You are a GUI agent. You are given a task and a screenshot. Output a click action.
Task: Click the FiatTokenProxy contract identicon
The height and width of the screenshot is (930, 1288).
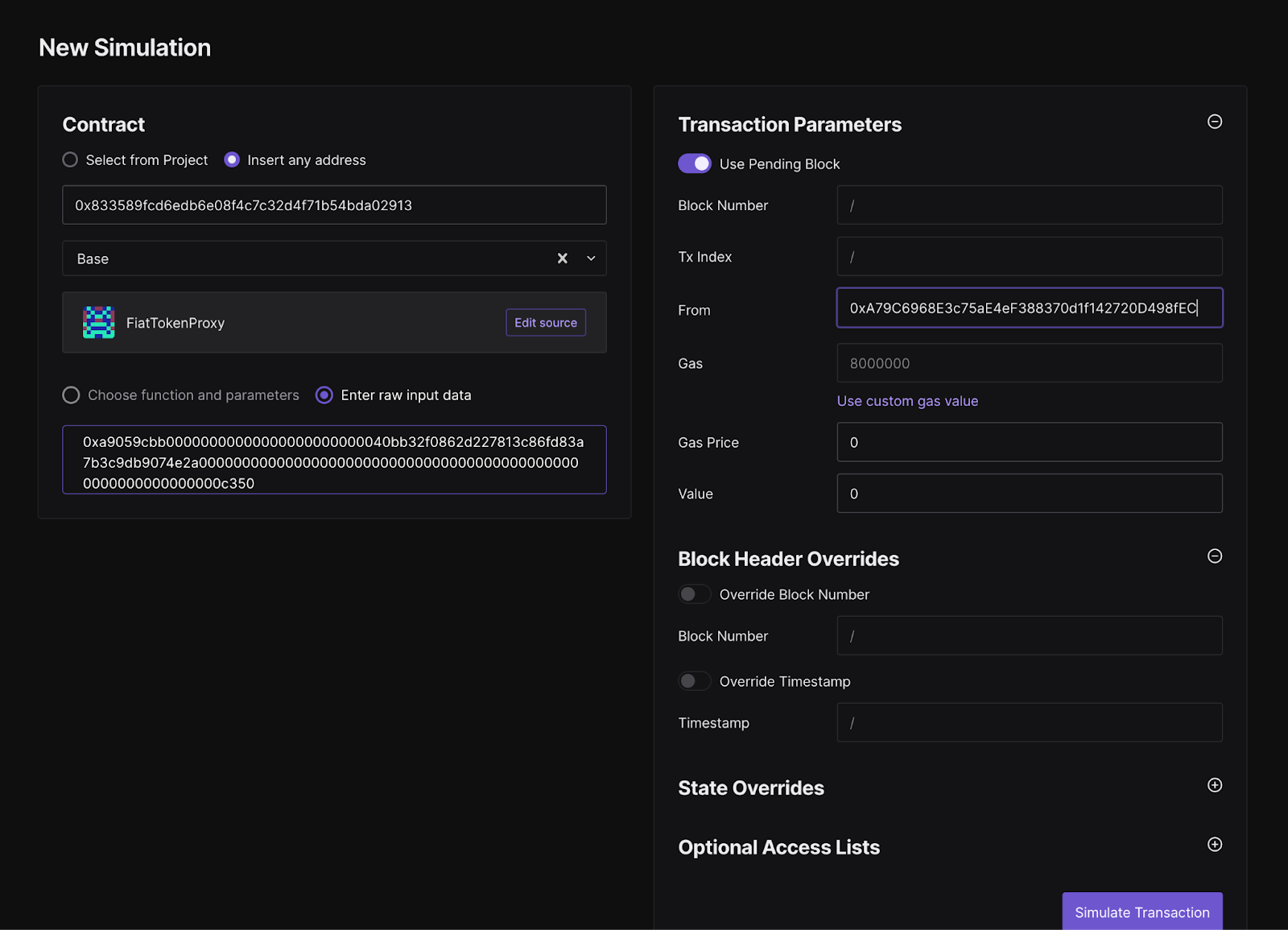point(98,323)
